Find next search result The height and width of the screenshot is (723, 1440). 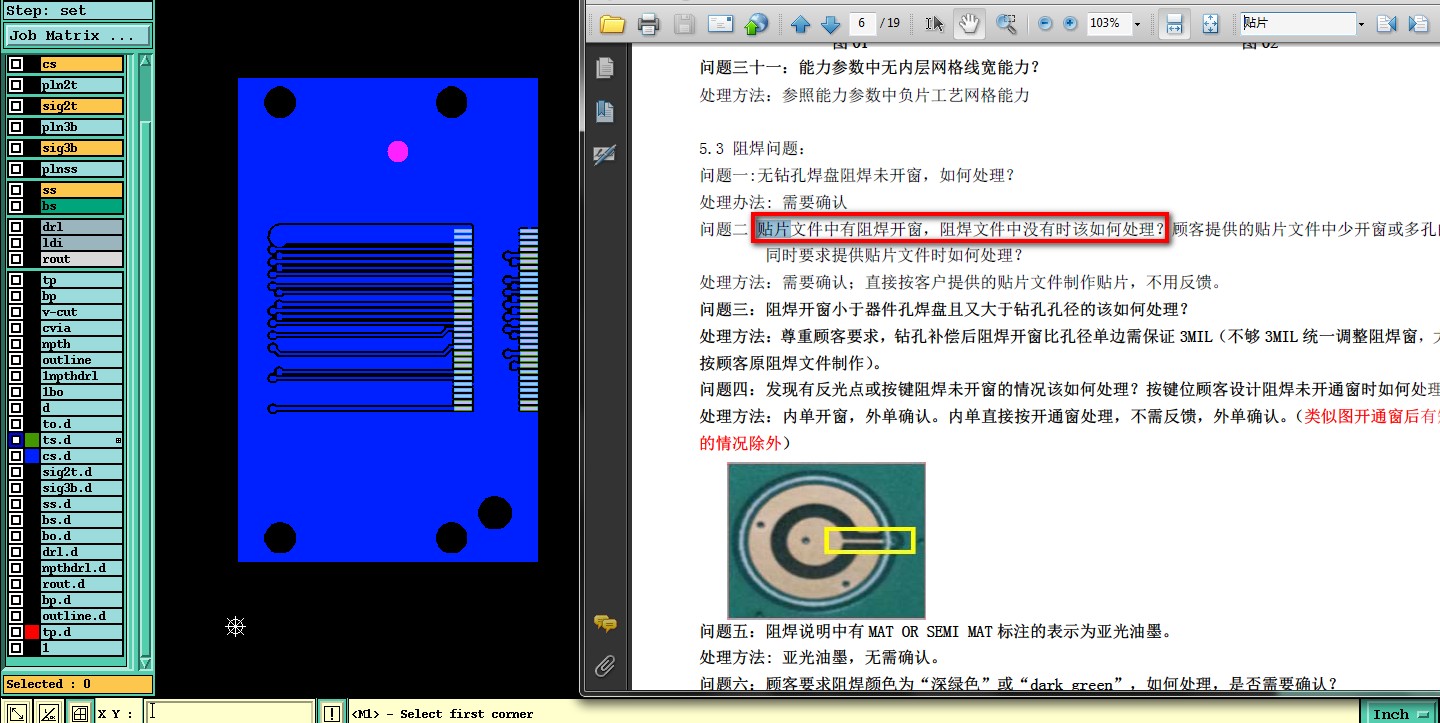(1418, 23)
